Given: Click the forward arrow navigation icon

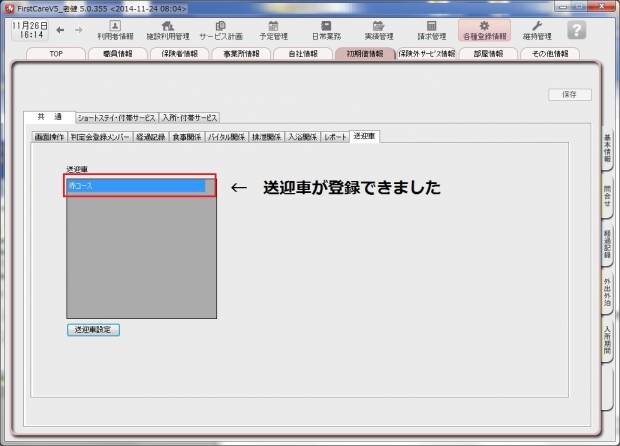Looking at the screenshot, I should click(x=78, y=30).
